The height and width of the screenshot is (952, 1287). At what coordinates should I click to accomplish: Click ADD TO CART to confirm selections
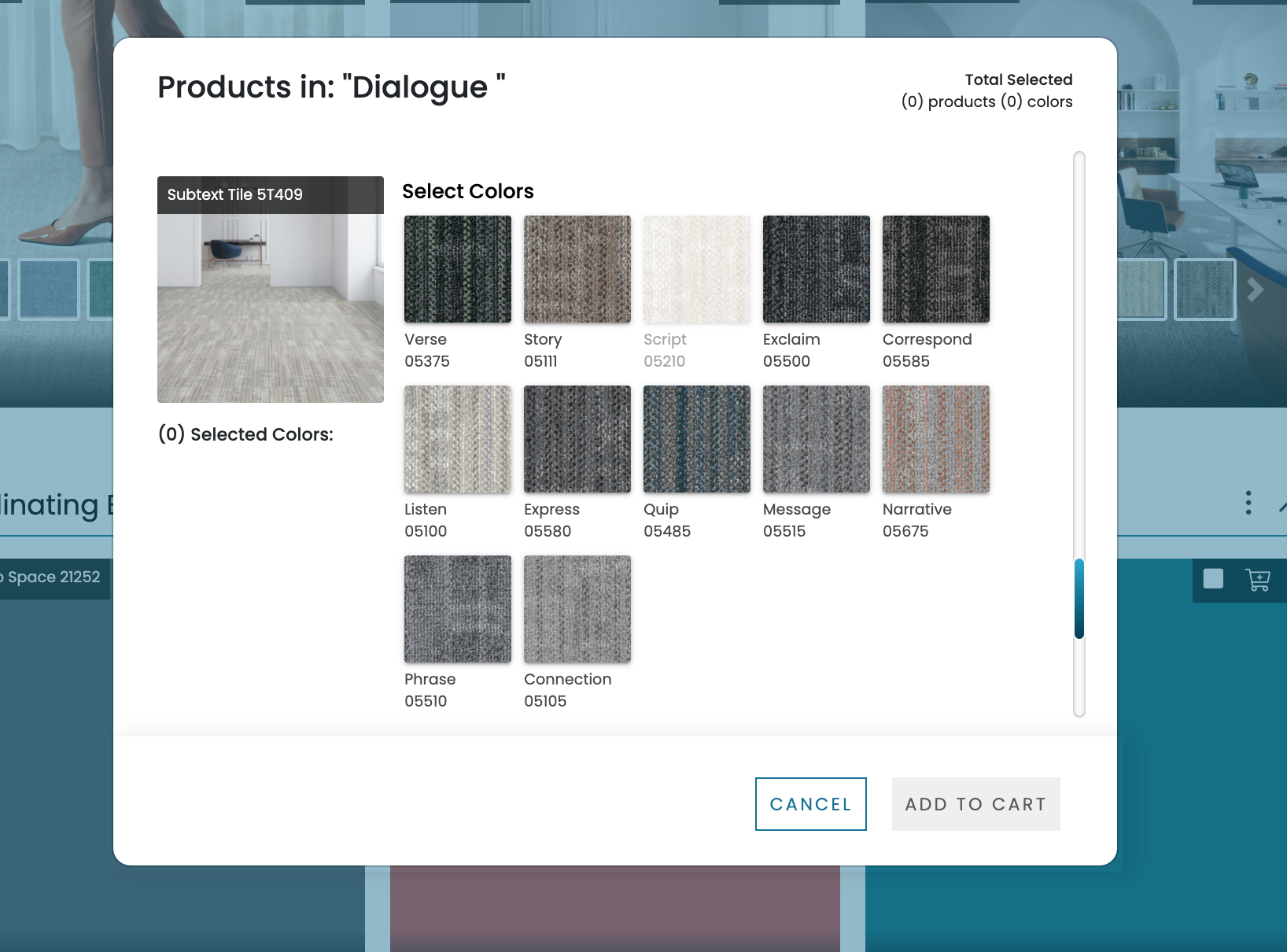(x=975, y=803)
